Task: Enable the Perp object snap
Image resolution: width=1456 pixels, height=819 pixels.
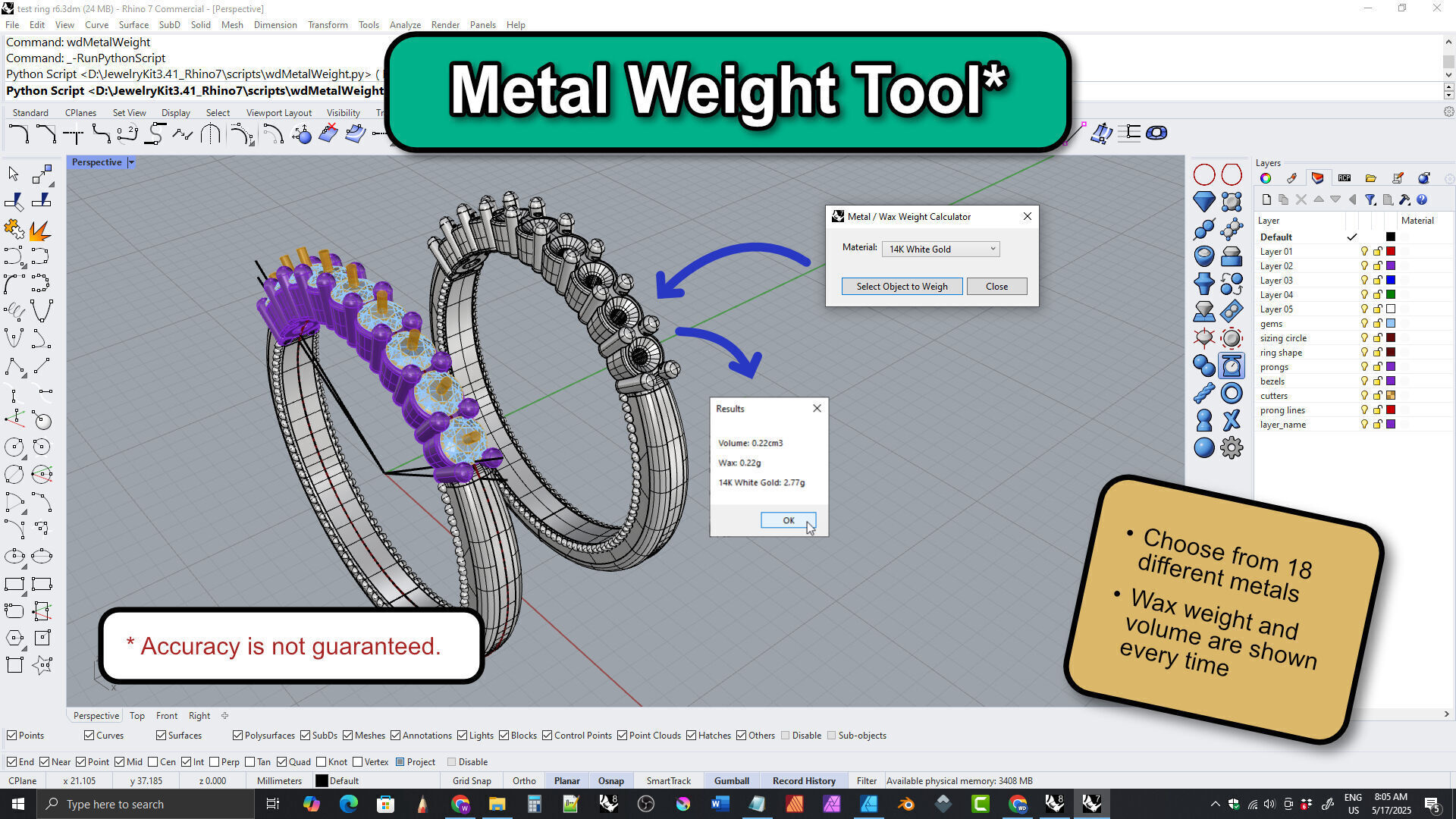Action: [215, 762]
